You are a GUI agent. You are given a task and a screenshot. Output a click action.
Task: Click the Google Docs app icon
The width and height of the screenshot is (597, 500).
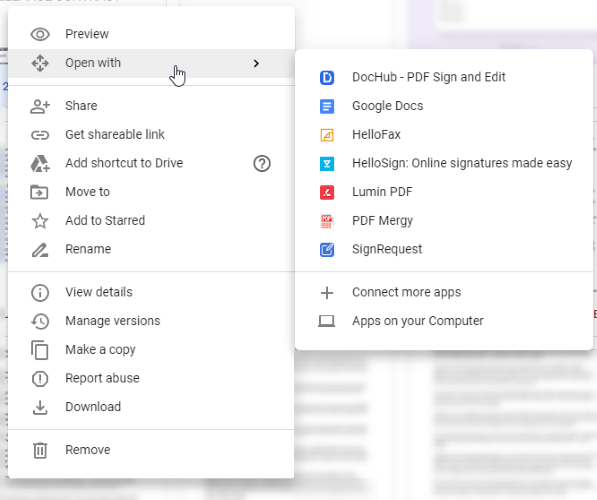click(x=327, y=106)
